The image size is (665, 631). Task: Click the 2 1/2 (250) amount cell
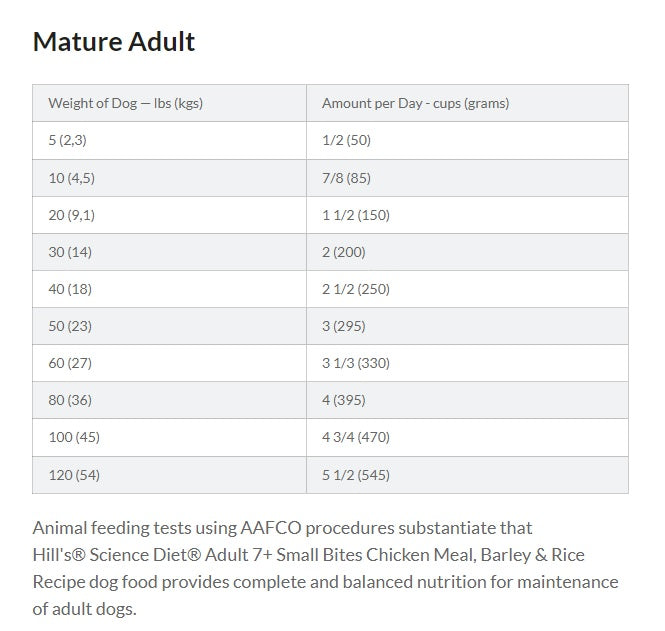[467, 289]
